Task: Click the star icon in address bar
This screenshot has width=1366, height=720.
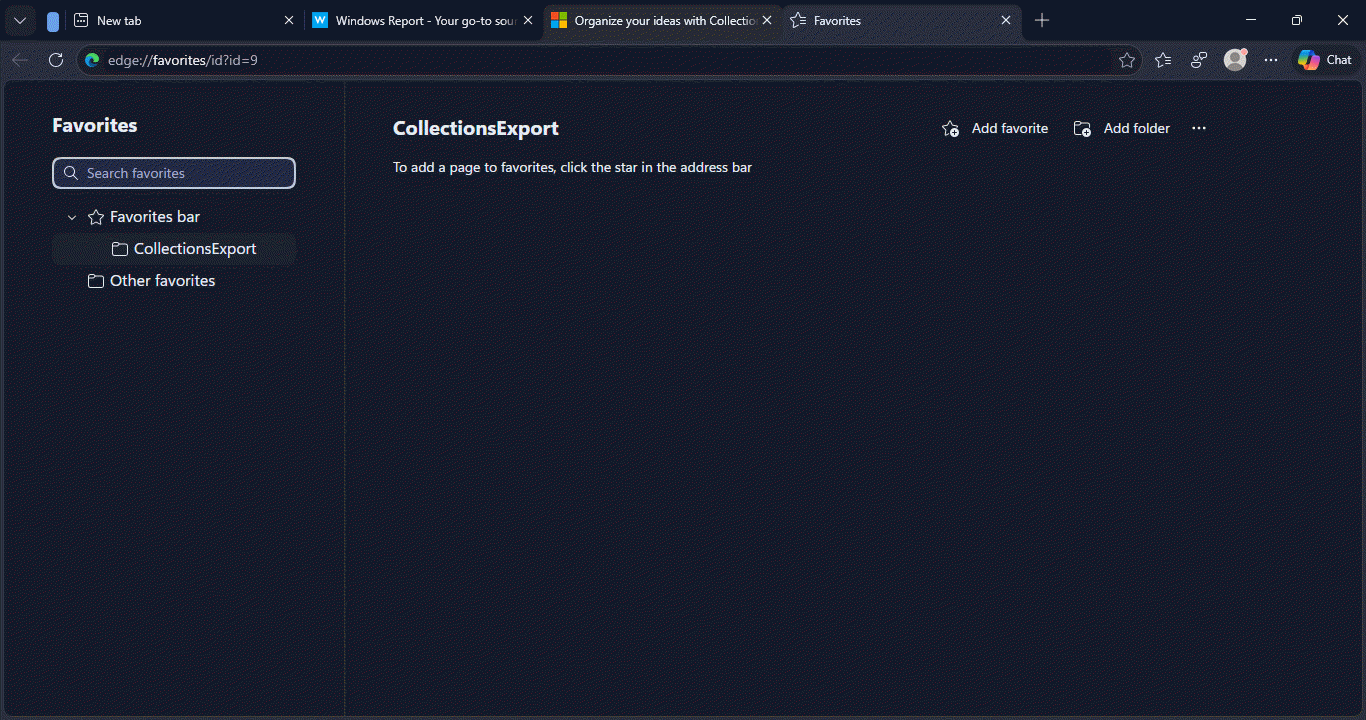Action: [x=1127, y=60]
